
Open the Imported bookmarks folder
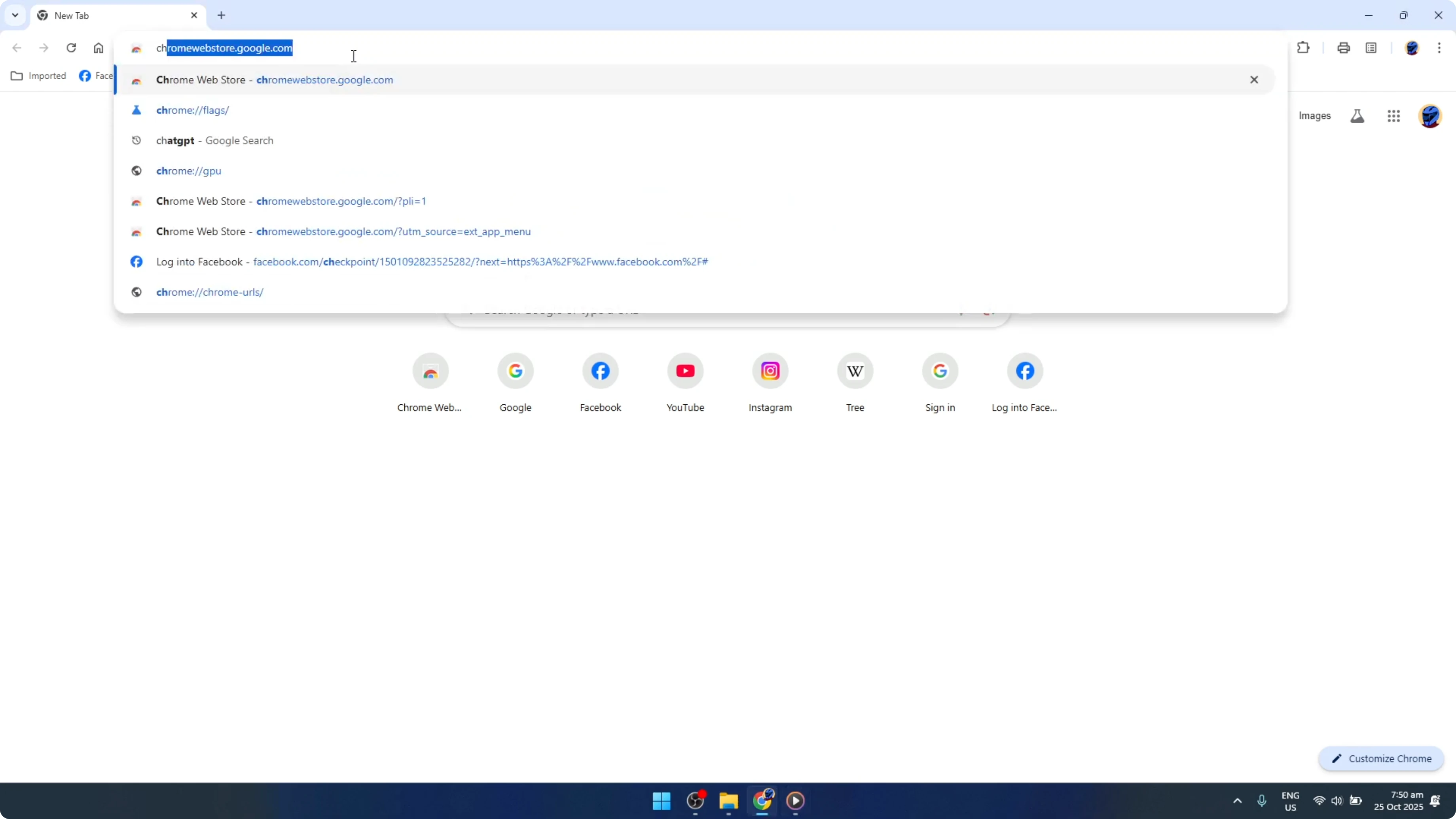pyautogui.click(x=38, y=75)
